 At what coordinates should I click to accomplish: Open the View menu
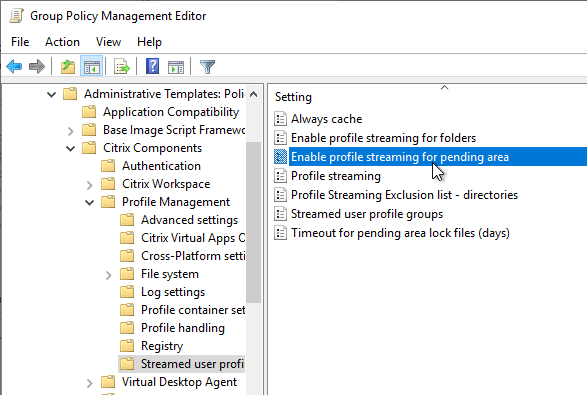pyautogui.click(x=108, y=42)
